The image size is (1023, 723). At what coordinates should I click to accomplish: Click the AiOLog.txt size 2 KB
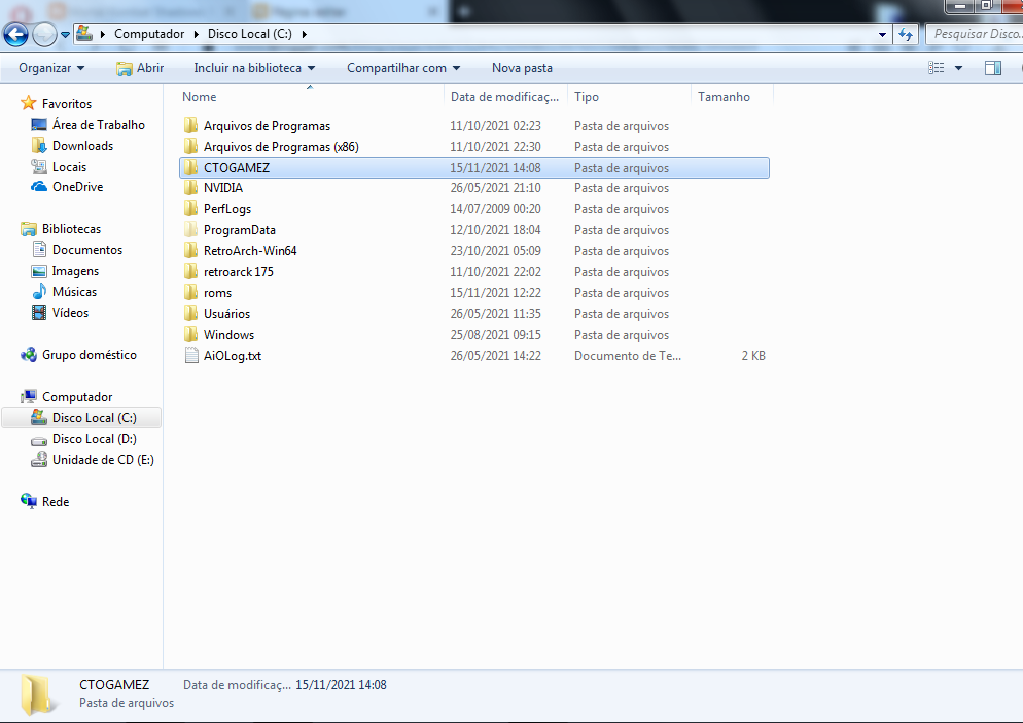(x=753, y=356)
